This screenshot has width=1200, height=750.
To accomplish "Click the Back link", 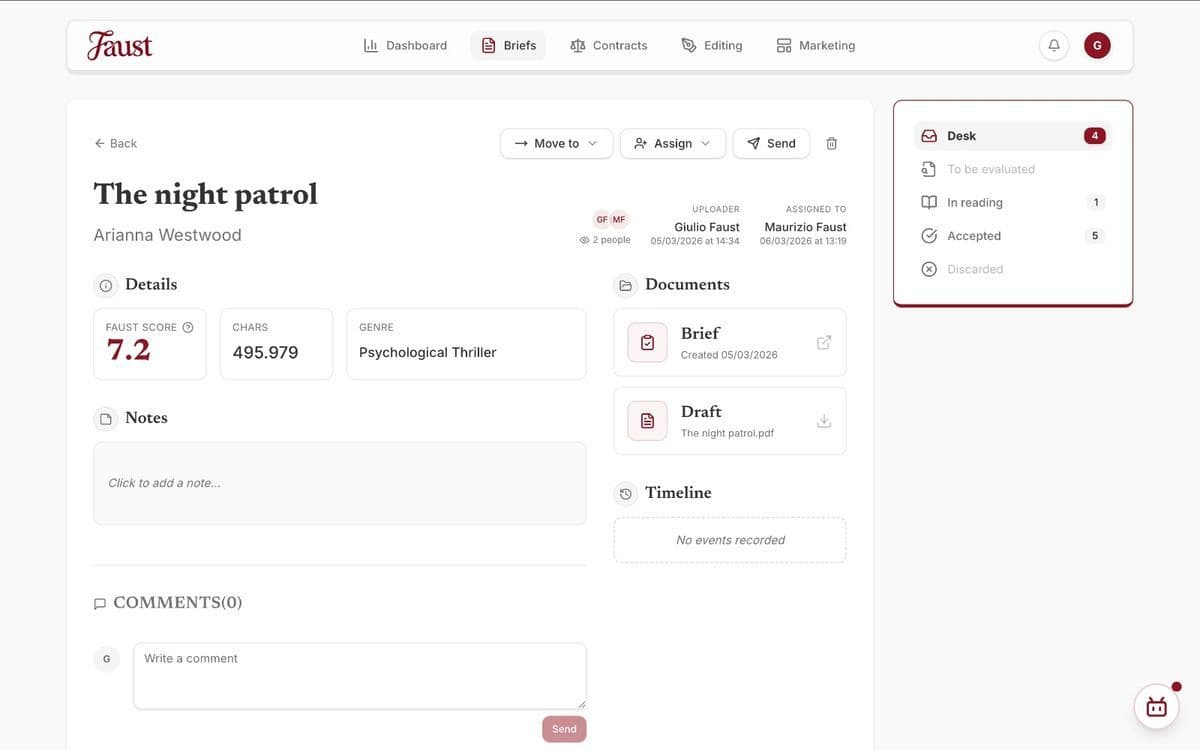I will [116, 144].
